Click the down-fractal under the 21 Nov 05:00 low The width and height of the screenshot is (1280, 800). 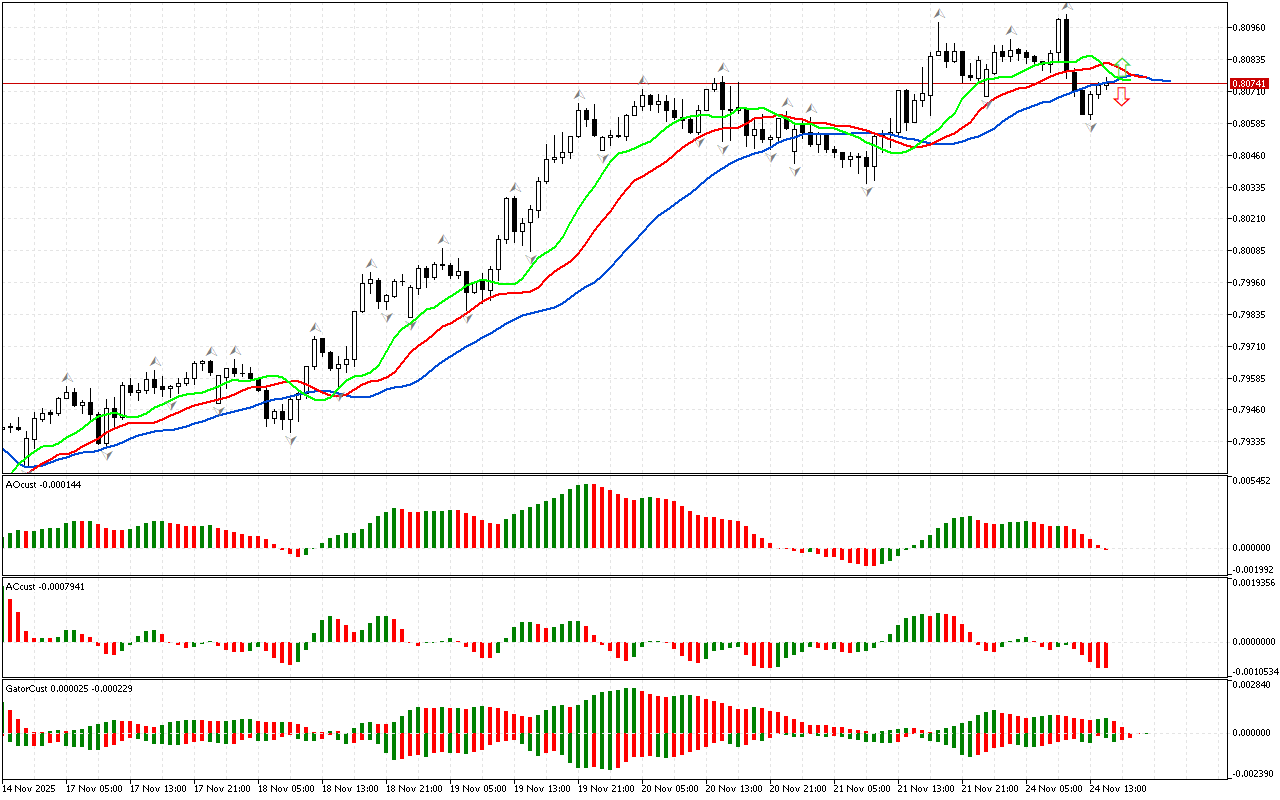click(x=867, y=190)
